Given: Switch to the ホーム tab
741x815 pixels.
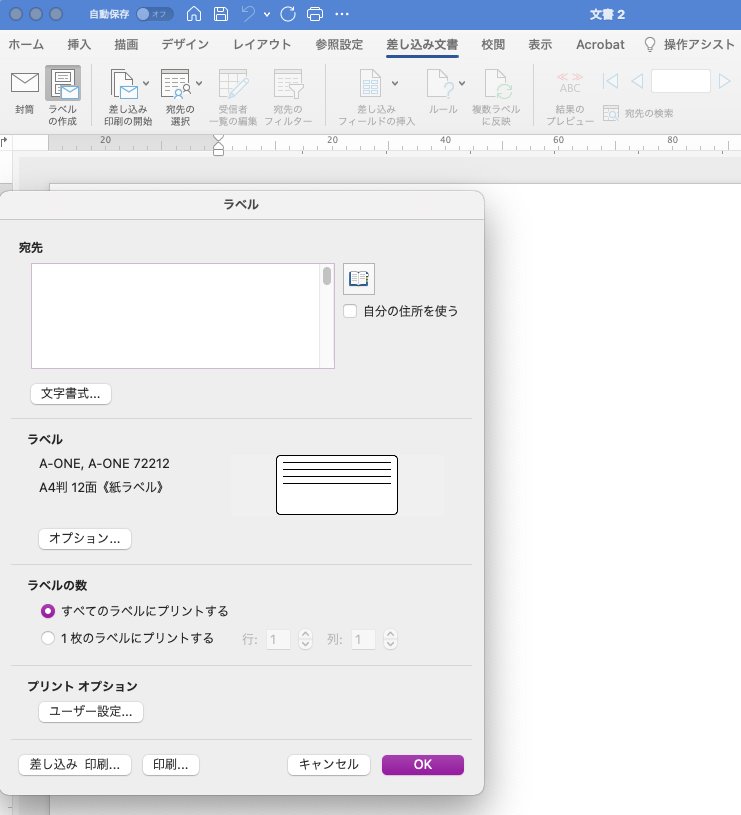Looking at the screenshot, I should [x=26, y=45].
